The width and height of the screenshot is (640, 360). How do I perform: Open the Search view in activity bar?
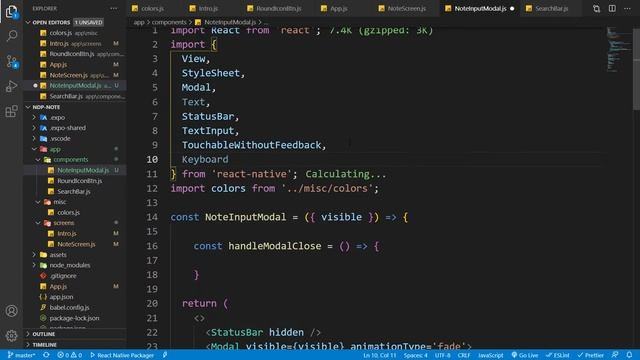pyautogui.click(x=11, y=36)
